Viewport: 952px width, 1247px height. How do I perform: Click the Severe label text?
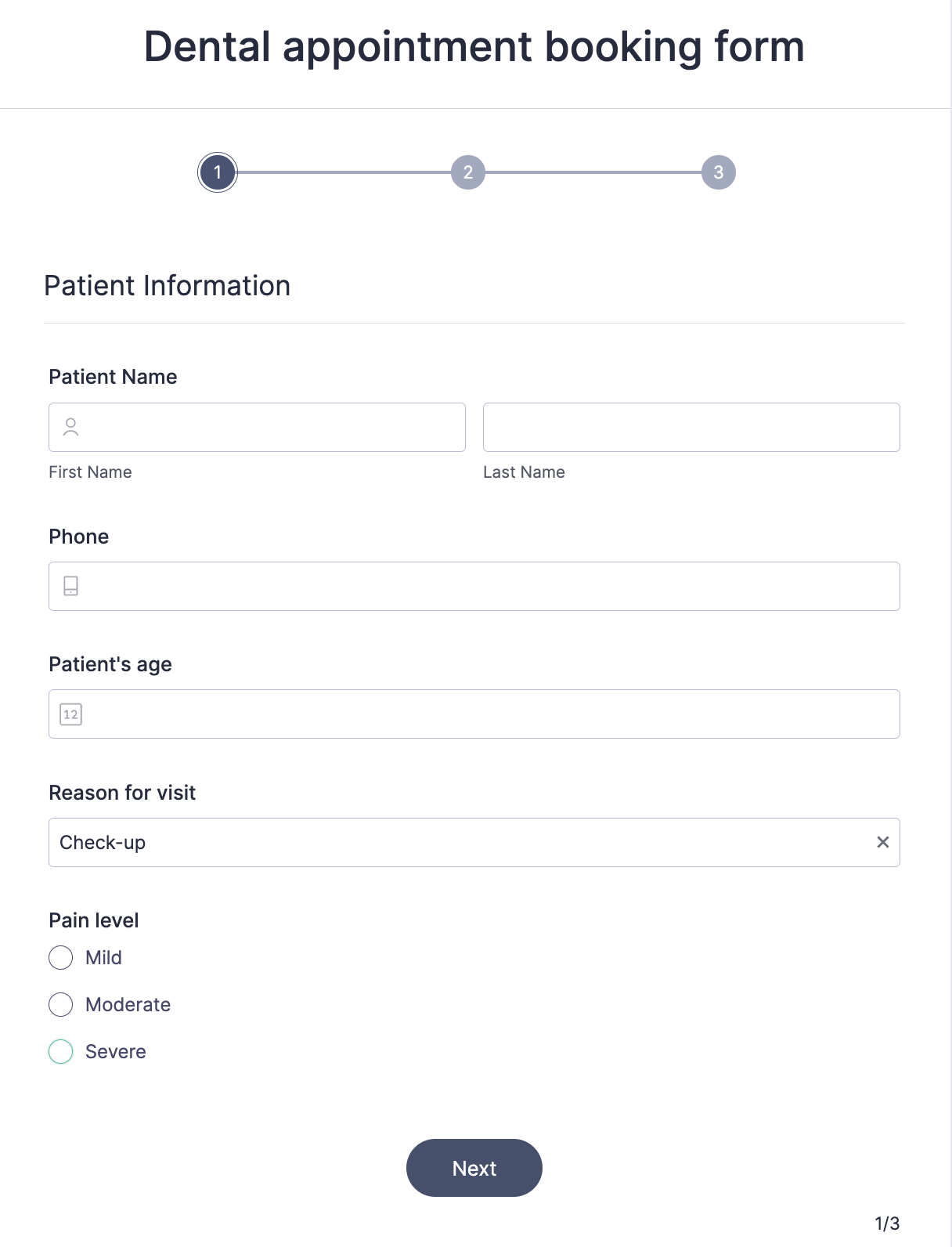[116, 1051]
